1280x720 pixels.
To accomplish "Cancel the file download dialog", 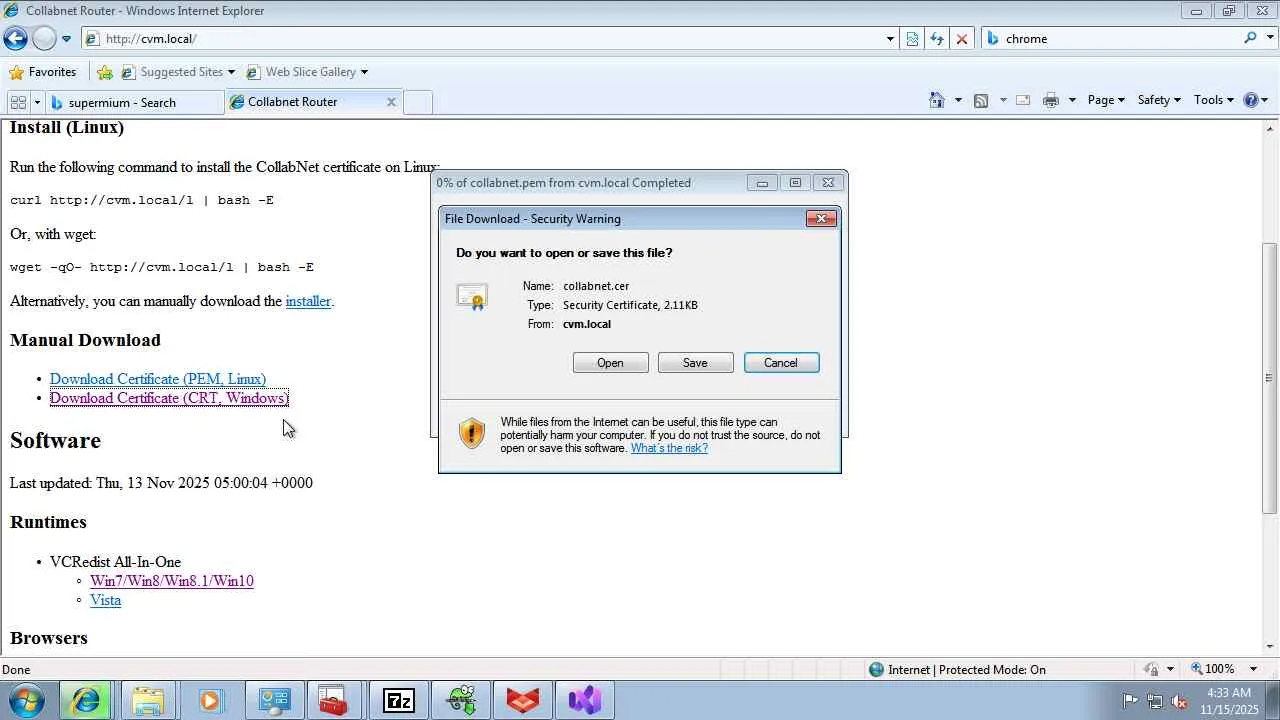I will pos(781,363).
